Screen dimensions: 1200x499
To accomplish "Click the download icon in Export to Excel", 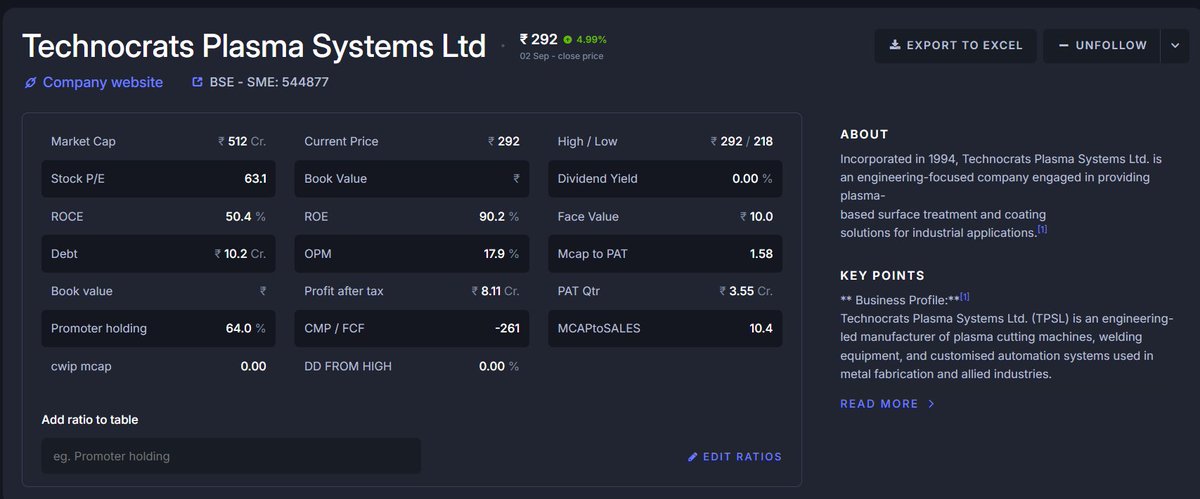I will coord(895,45).
